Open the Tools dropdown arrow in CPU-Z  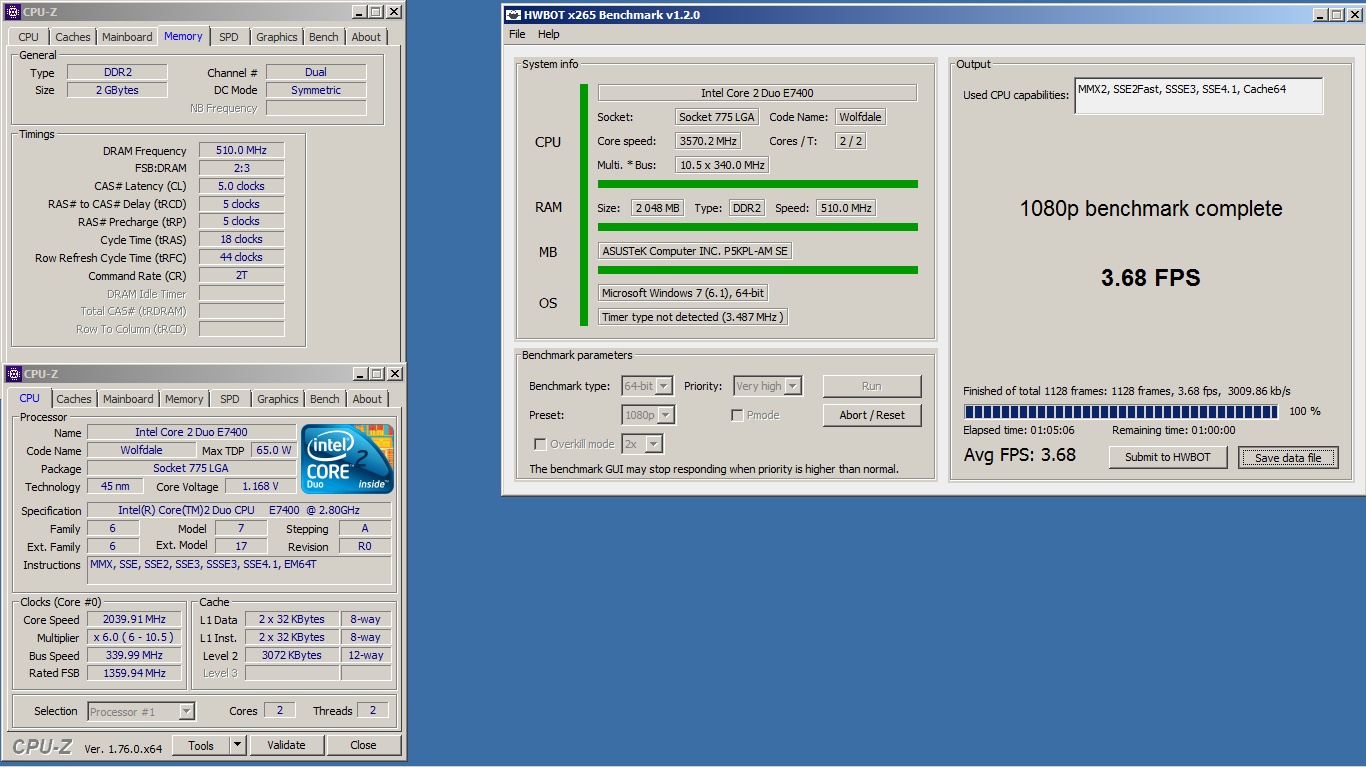237,745
